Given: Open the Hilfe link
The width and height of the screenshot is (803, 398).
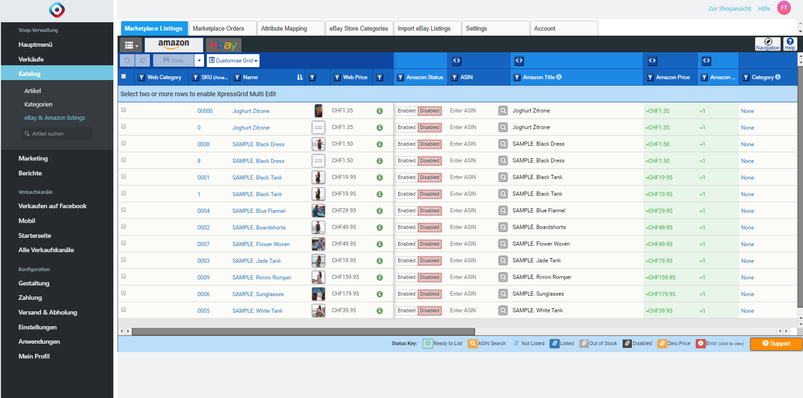Looking at the screenshot, I should coord(764,9).
